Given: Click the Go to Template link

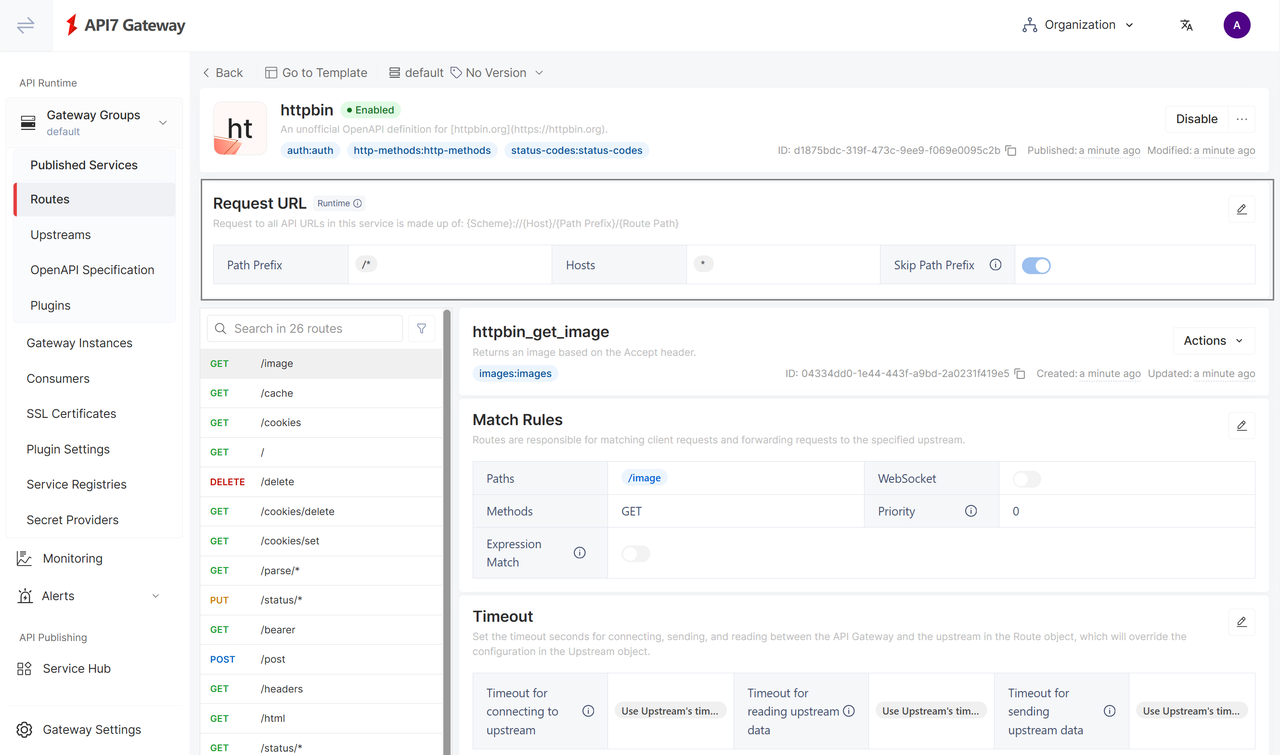Looking at the screenshot, I should pos(316,73).
